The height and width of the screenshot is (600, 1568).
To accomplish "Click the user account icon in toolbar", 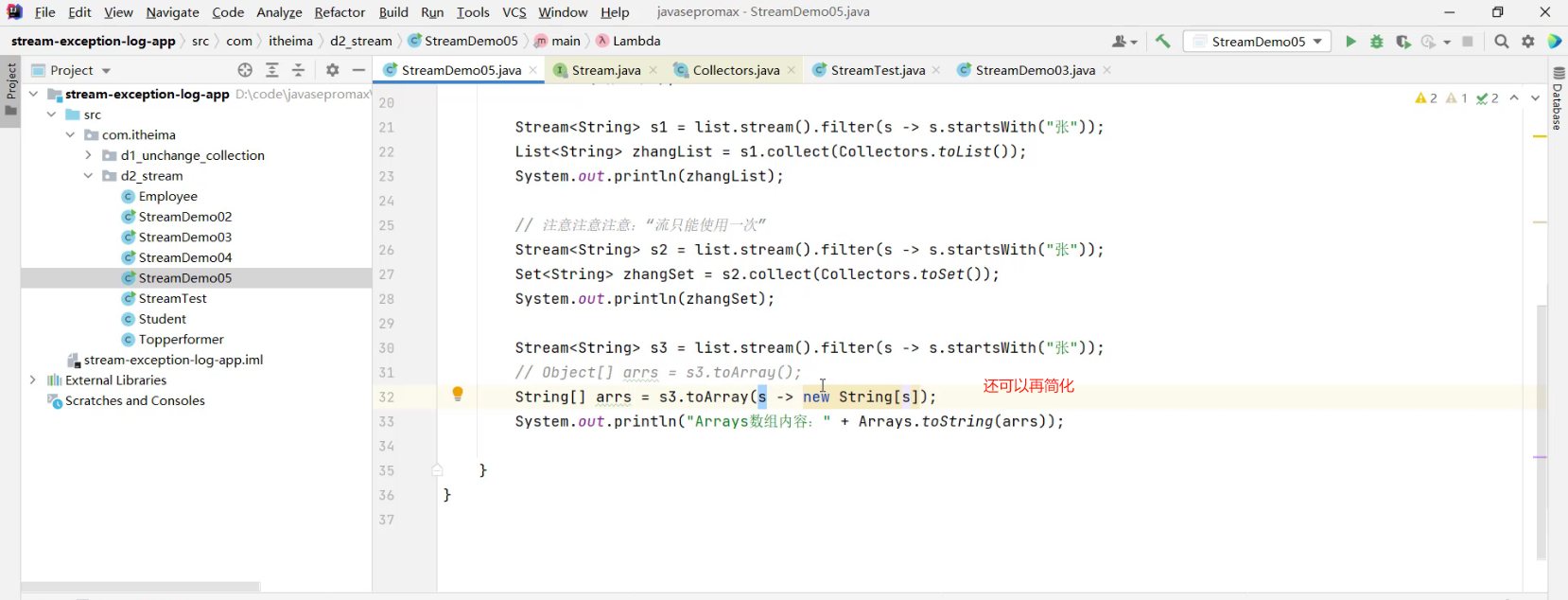I will click(x=1124, y=42).
